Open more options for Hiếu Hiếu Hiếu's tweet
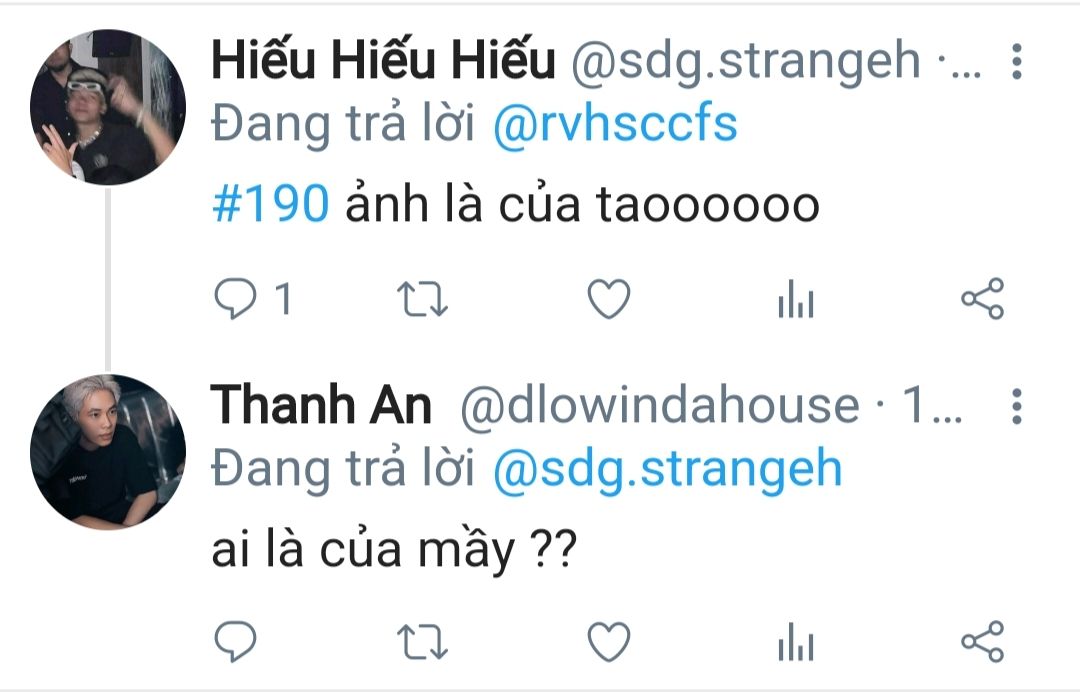 1017,61
